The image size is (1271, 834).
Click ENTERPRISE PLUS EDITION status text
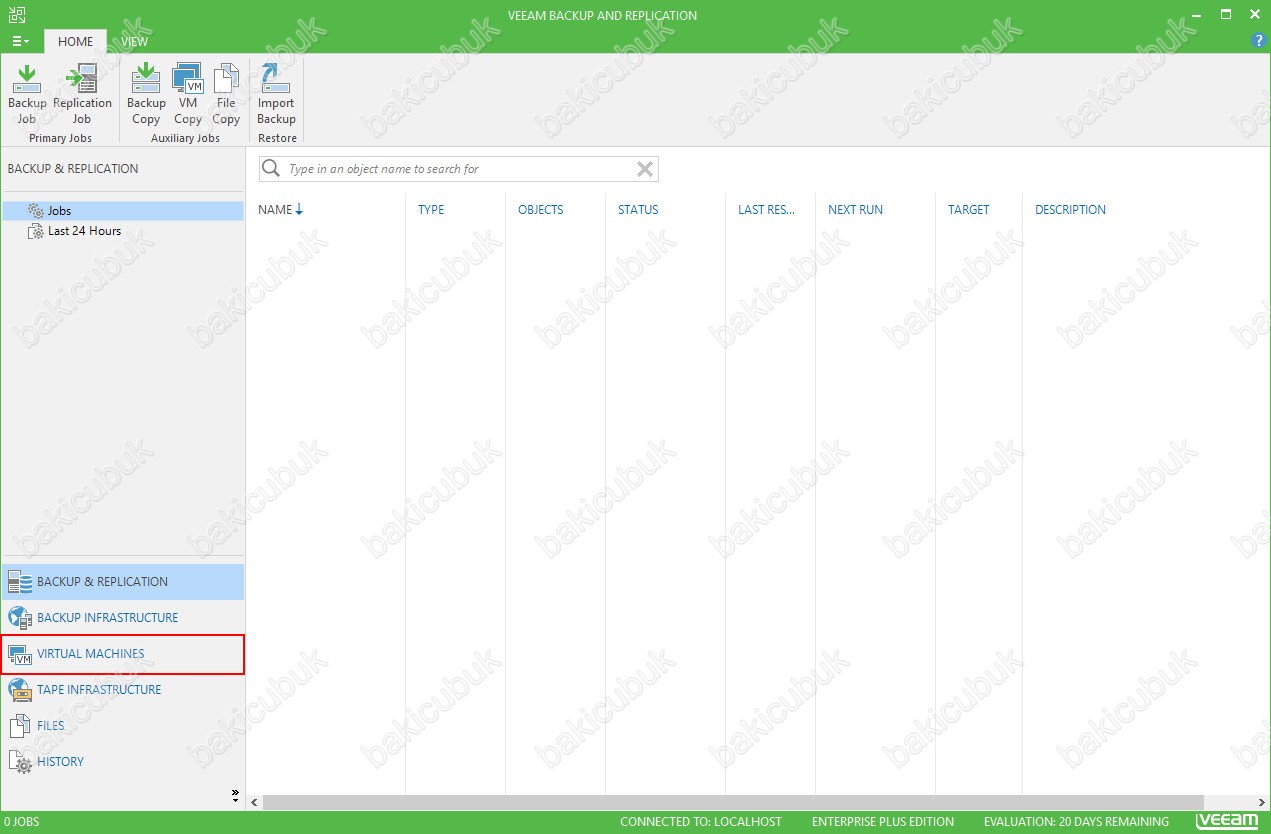click(883, 822)
